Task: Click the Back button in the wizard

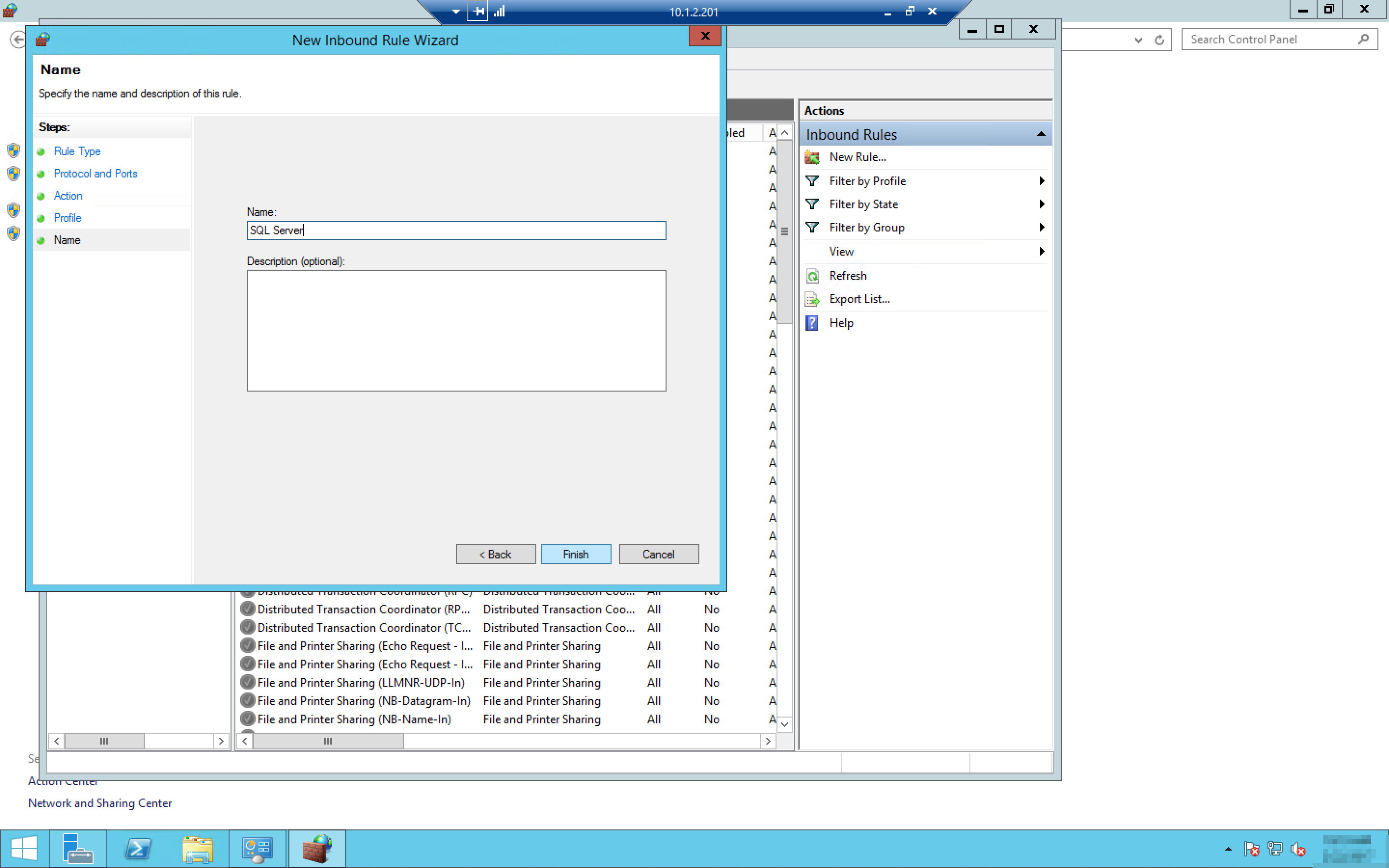Action: coord(495,554)
